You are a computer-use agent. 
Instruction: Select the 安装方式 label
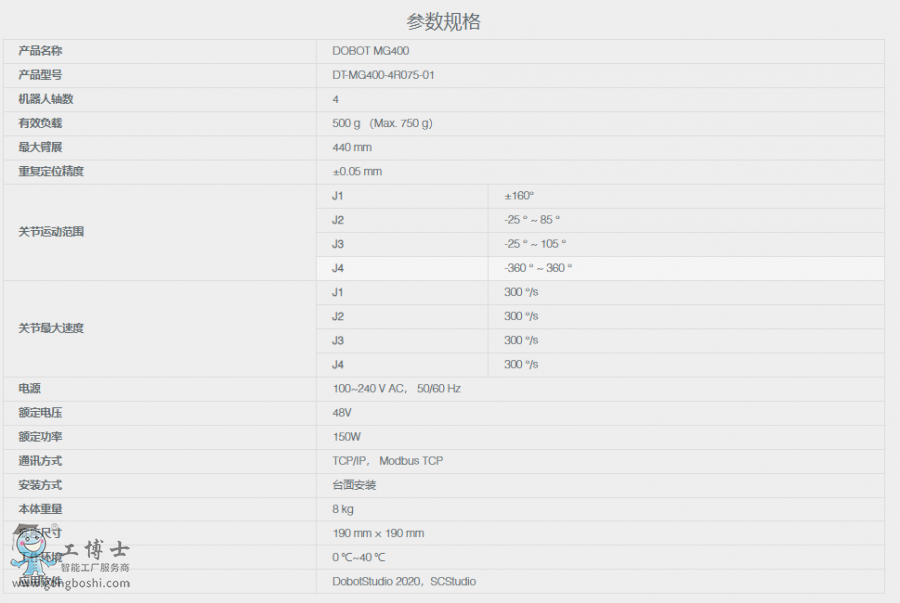pos(40,485)
